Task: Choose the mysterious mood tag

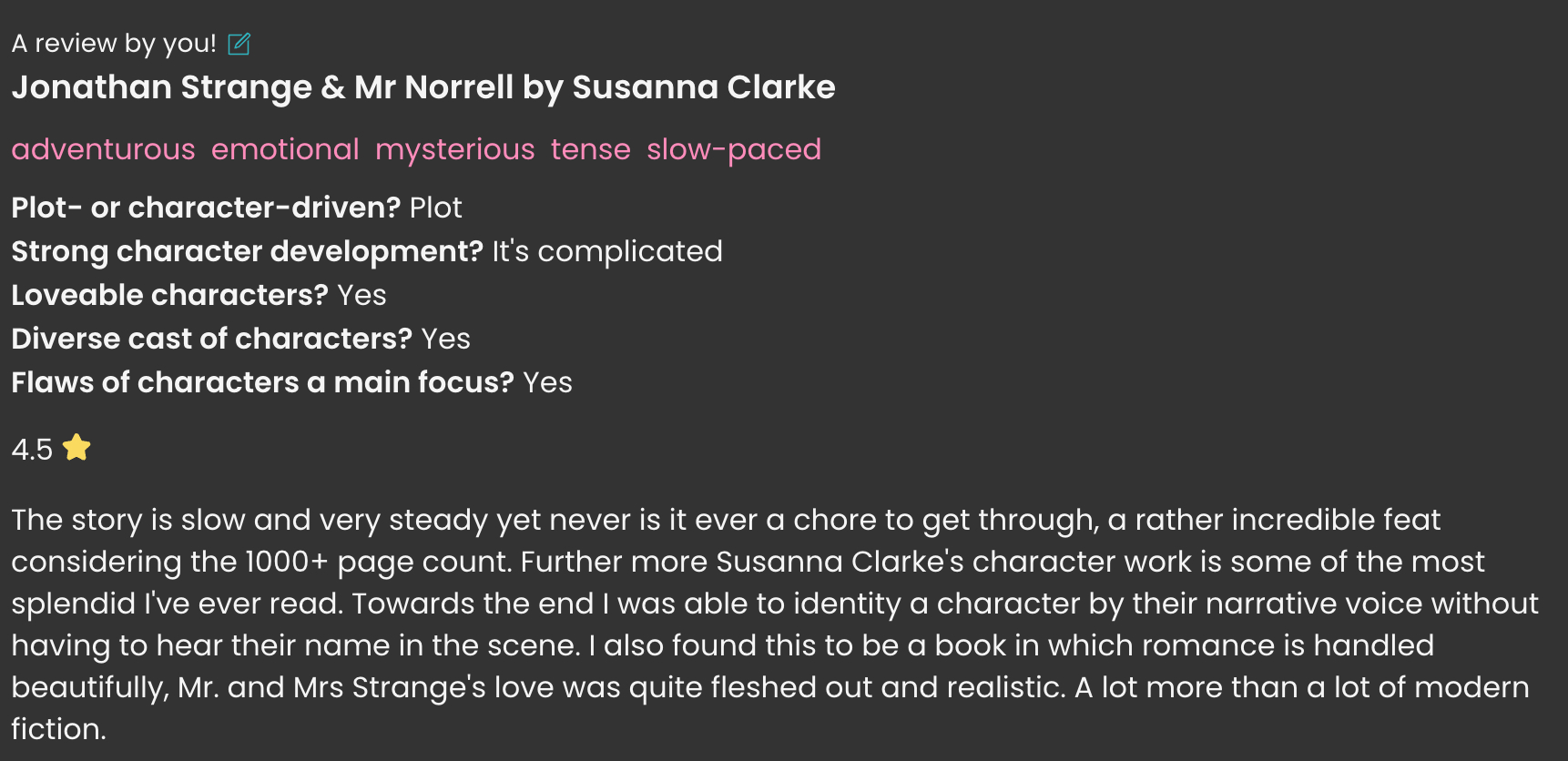Action: point(454,149)
